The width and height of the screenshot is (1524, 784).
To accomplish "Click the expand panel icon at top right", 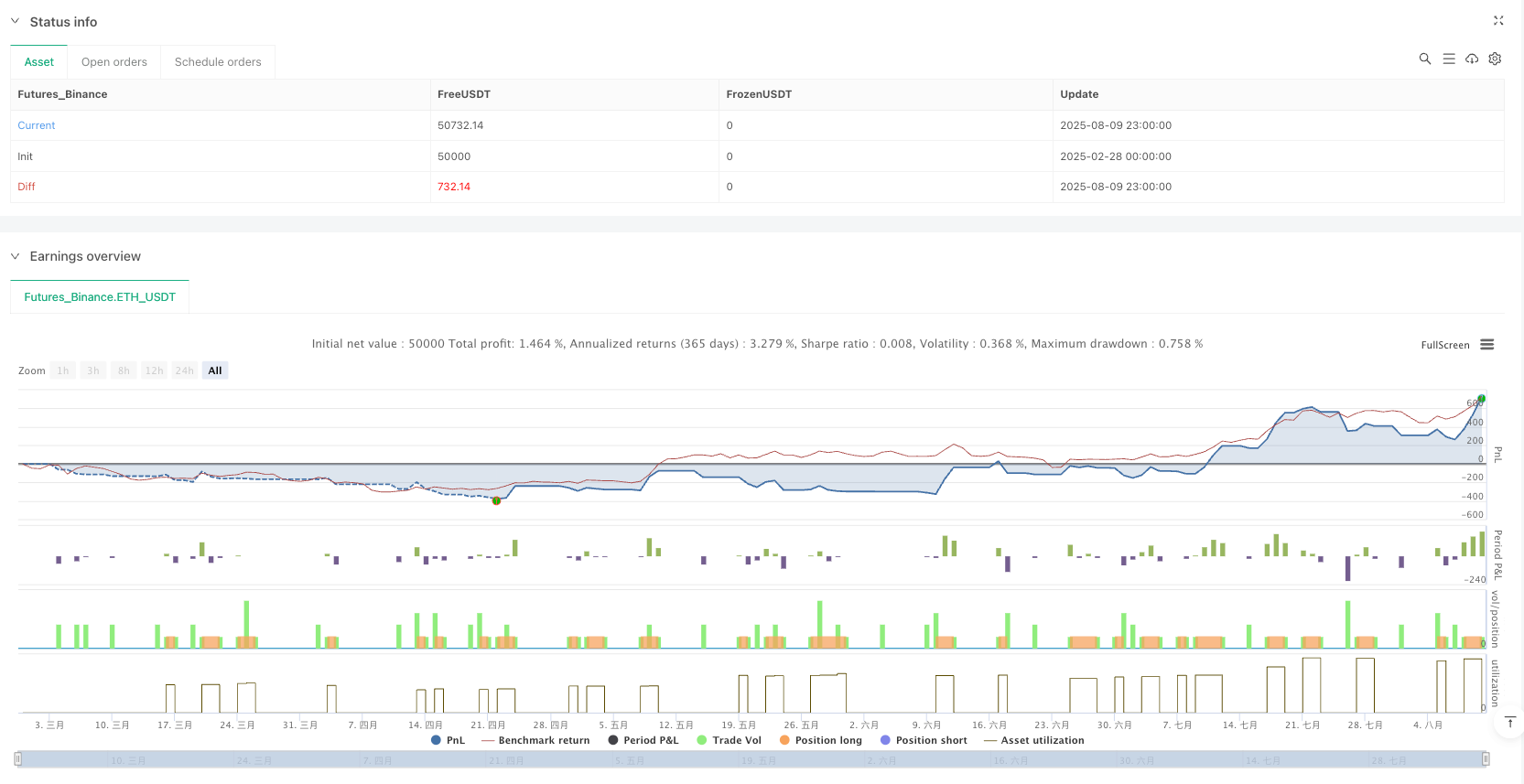I will click(x=1498, y=21).
